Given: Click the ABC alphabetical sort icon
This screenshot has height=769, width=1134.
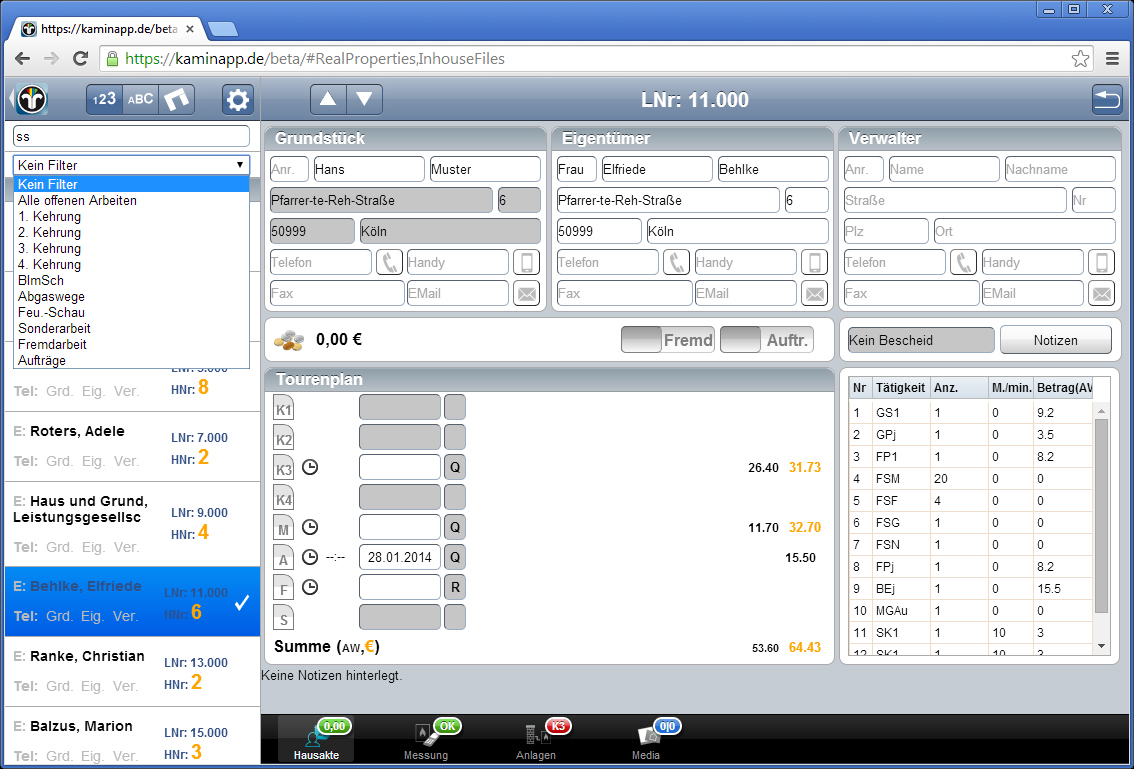Looking at the screenshot, I should click(x=141, y=100).
